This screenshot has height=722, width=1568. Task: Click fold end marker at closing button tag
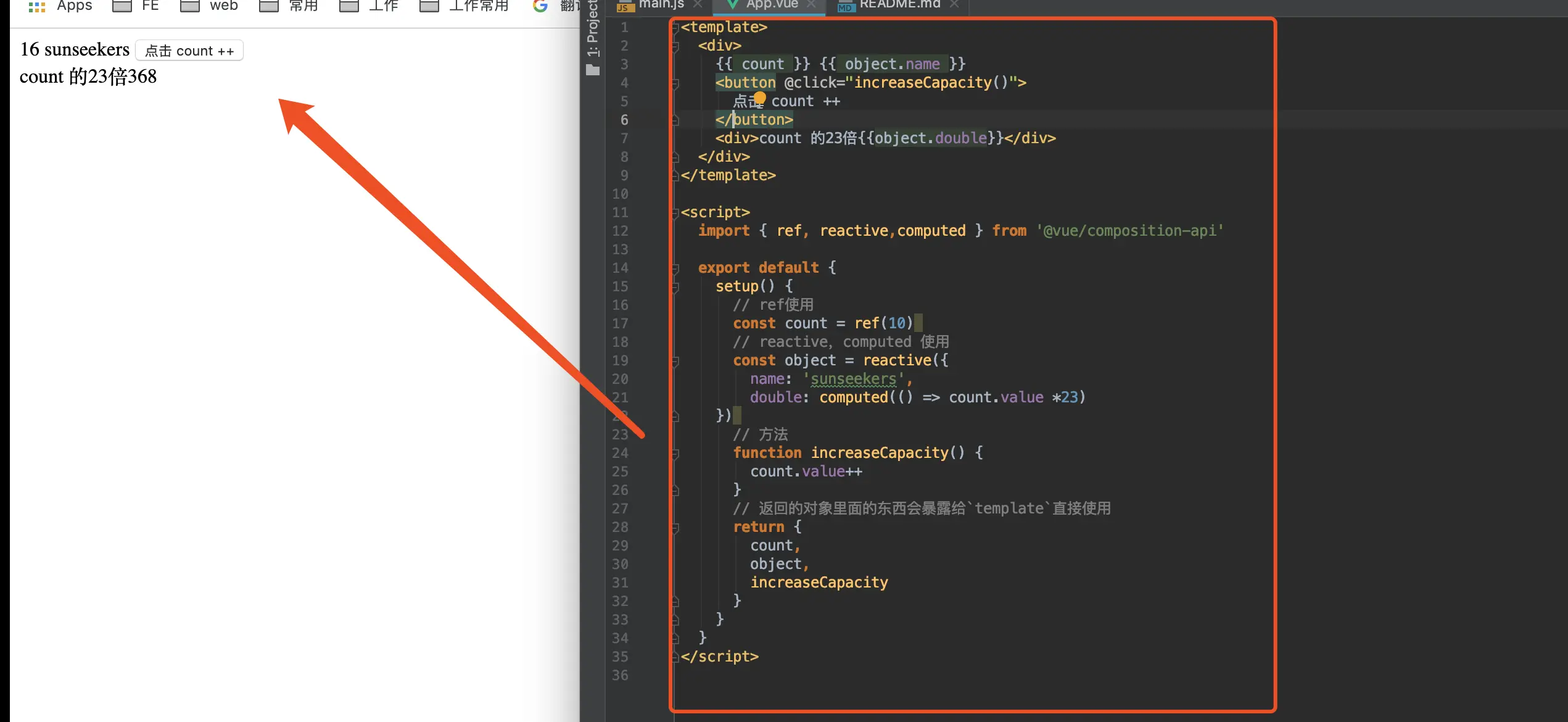(675, 120)
